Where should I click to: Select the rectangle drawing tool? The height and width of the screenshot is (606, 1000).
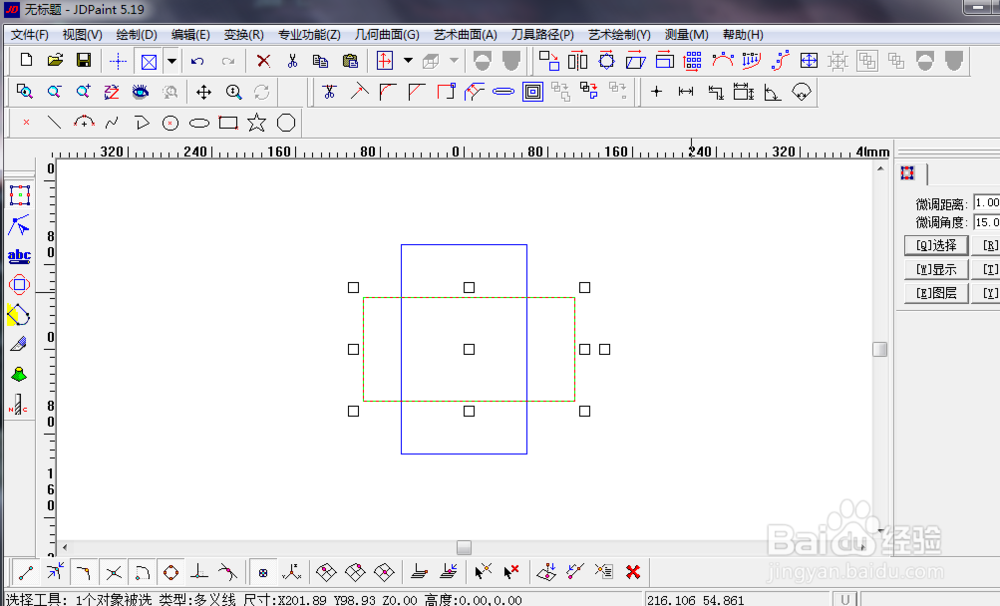[x=228, y=122]
